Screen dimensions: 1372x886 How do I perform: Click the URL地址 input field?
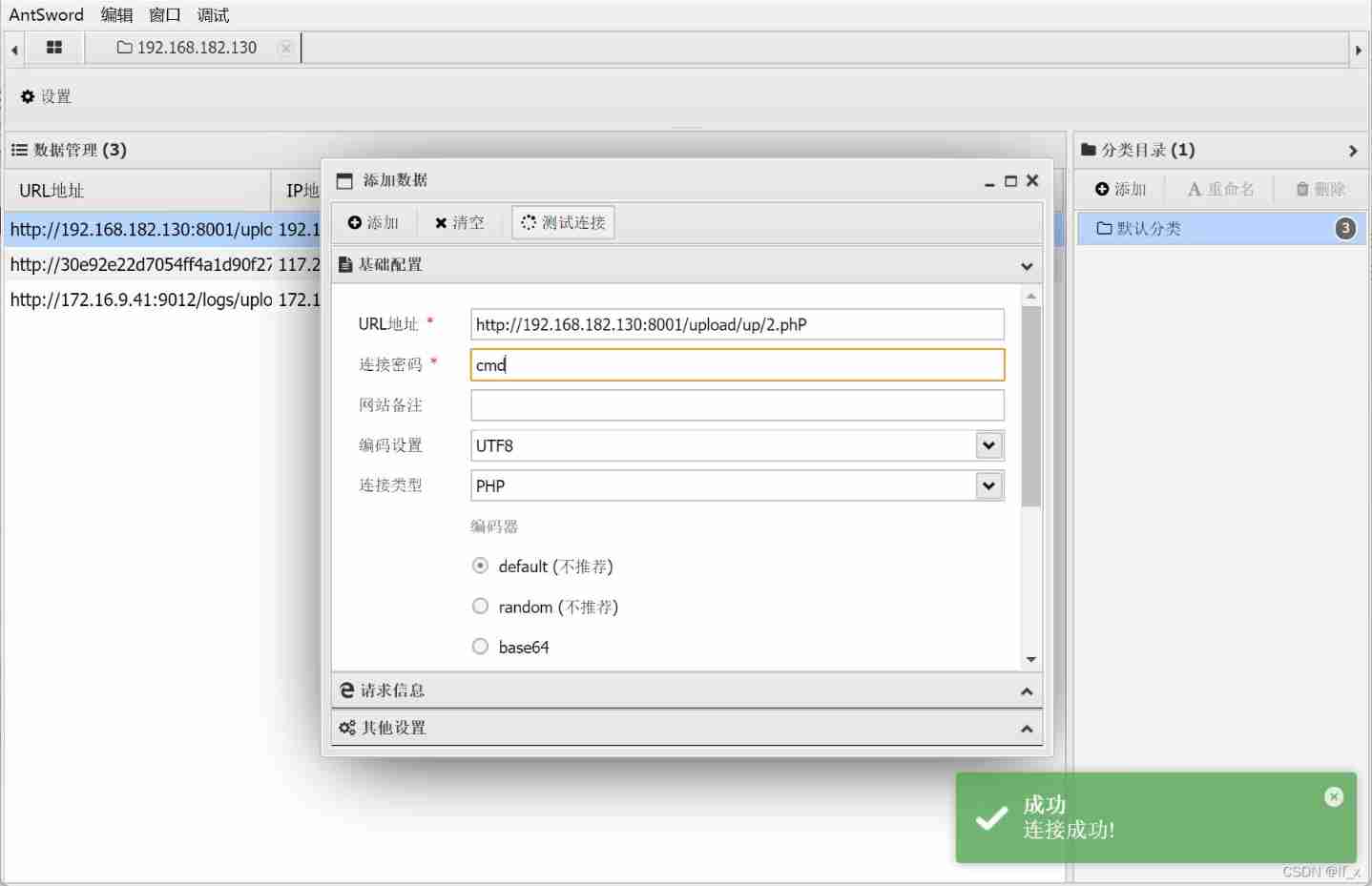(738, 324)
